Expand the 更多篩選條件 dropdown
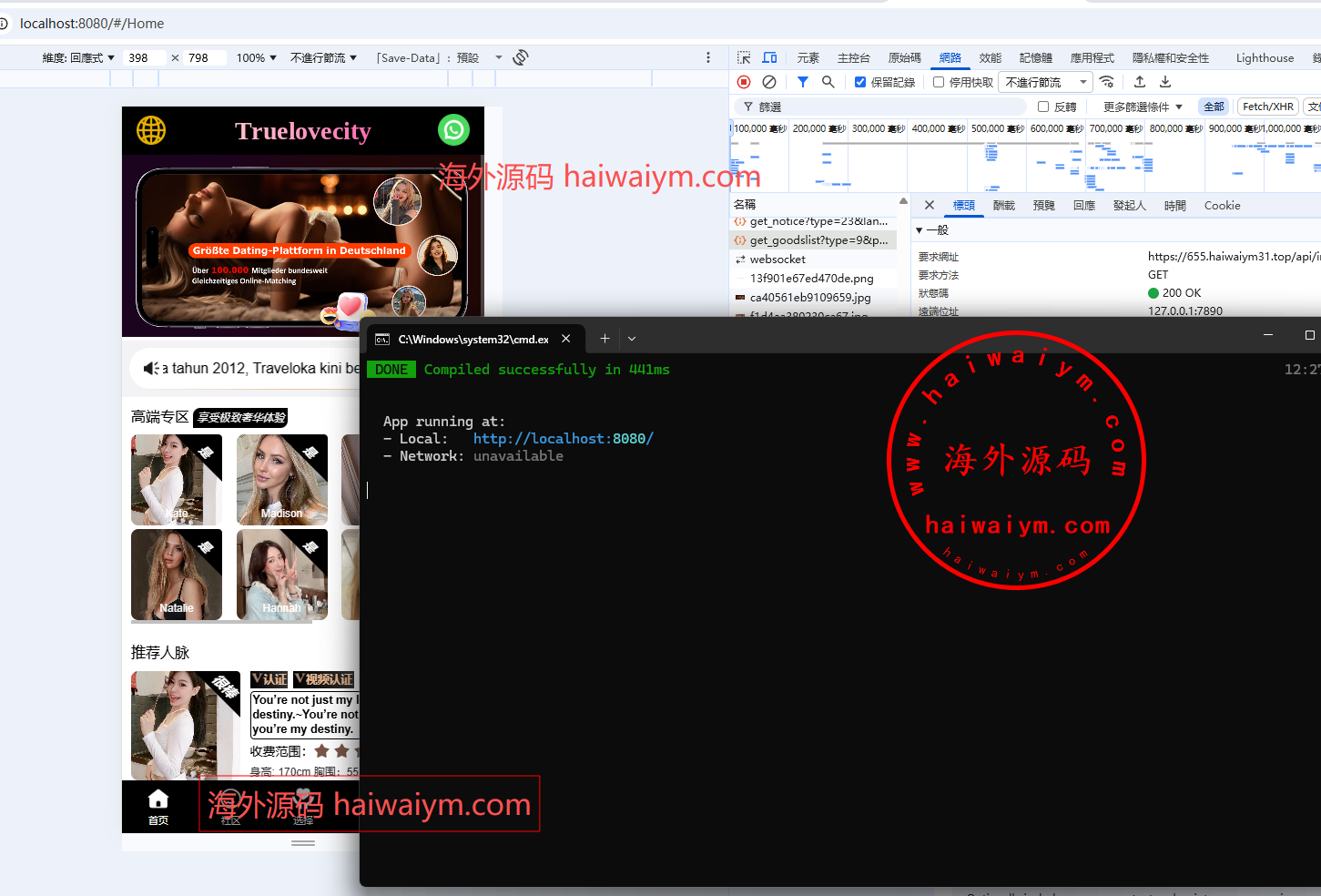Image resolution: width=1321 pixels, height=896 pixels. coord(1143,107)
